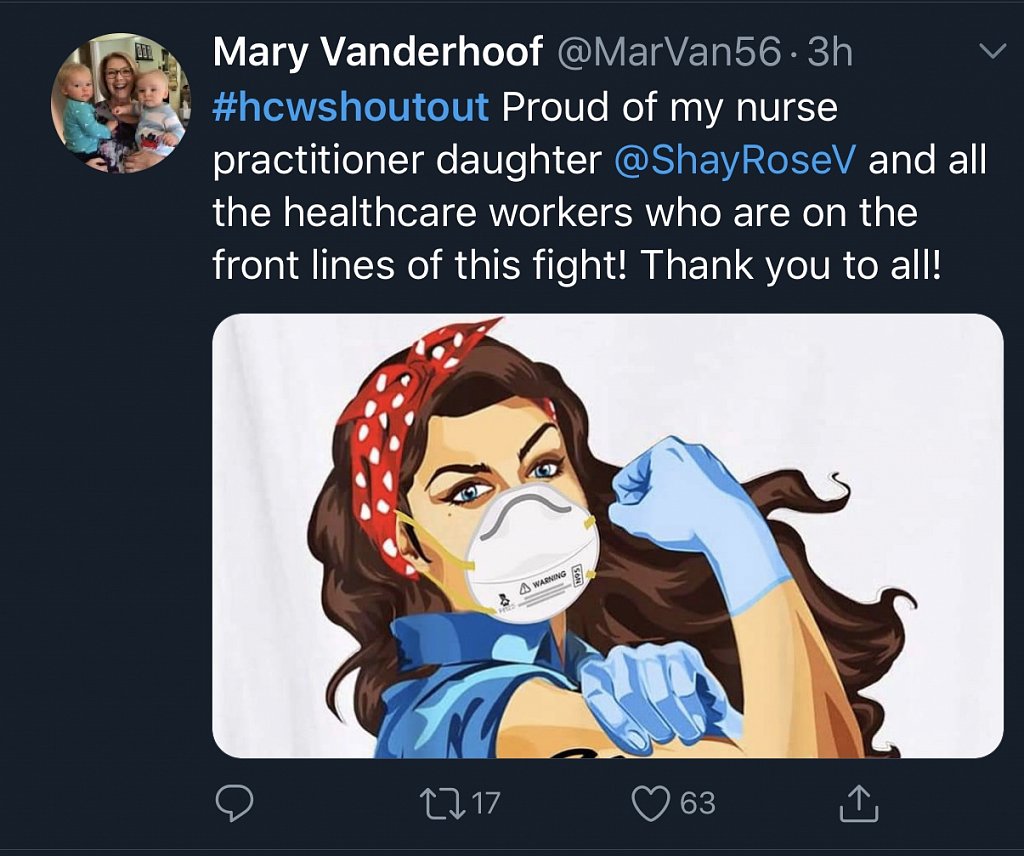This screenshot has height=856, width=1024.
Task: Click the "Proud of my nurse" text
Action: pos(669,107)
